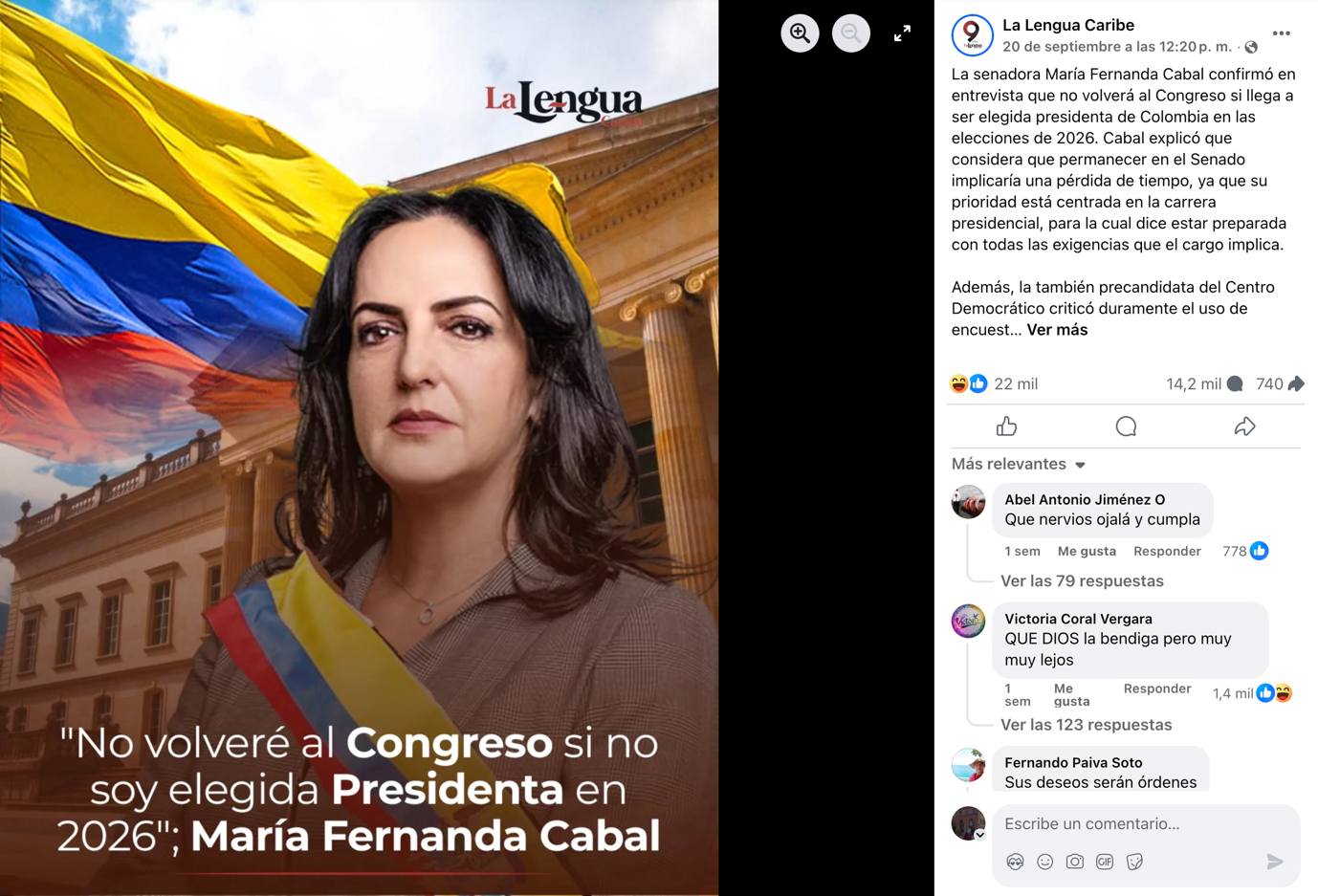Image resolution: width=1318 pixels, height=896 pixels.
Task: Insert an emoji in the comment
Action: (x=1045, y=862)
